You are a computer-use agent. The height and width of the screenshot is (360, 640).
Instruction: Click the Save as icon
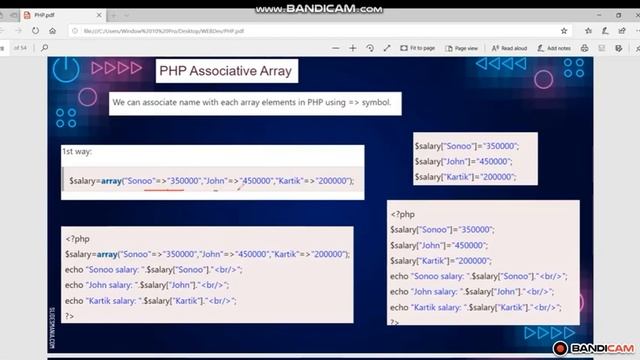[x=619, y=48]
